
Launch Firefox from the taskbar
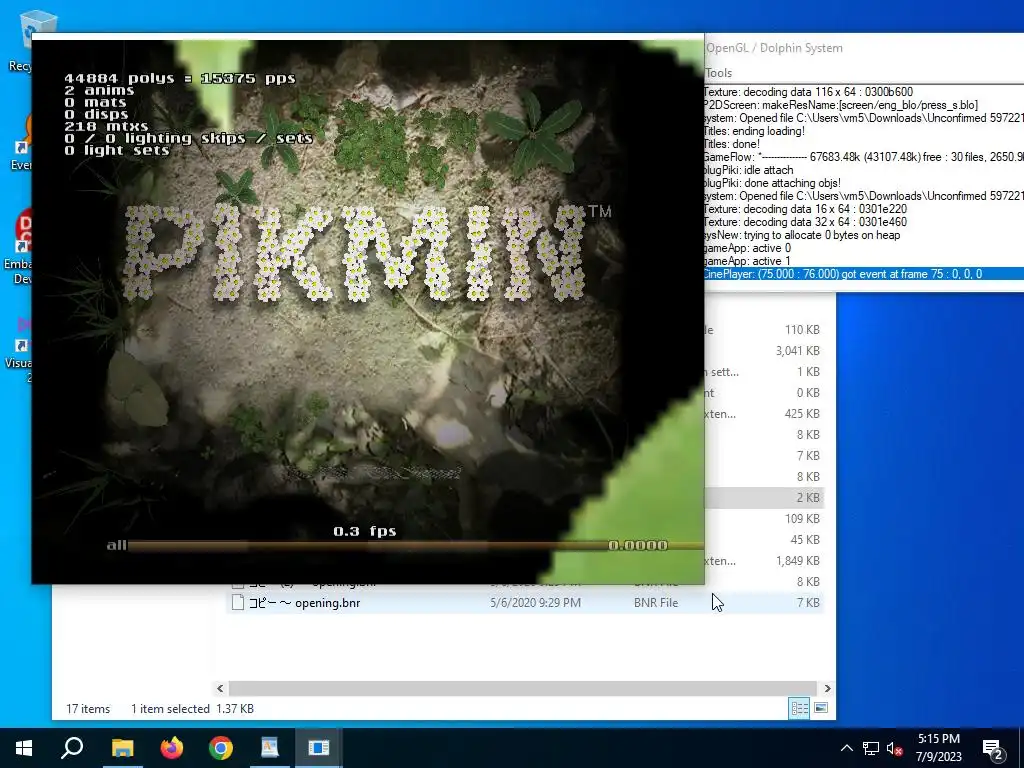click(172, 748)
